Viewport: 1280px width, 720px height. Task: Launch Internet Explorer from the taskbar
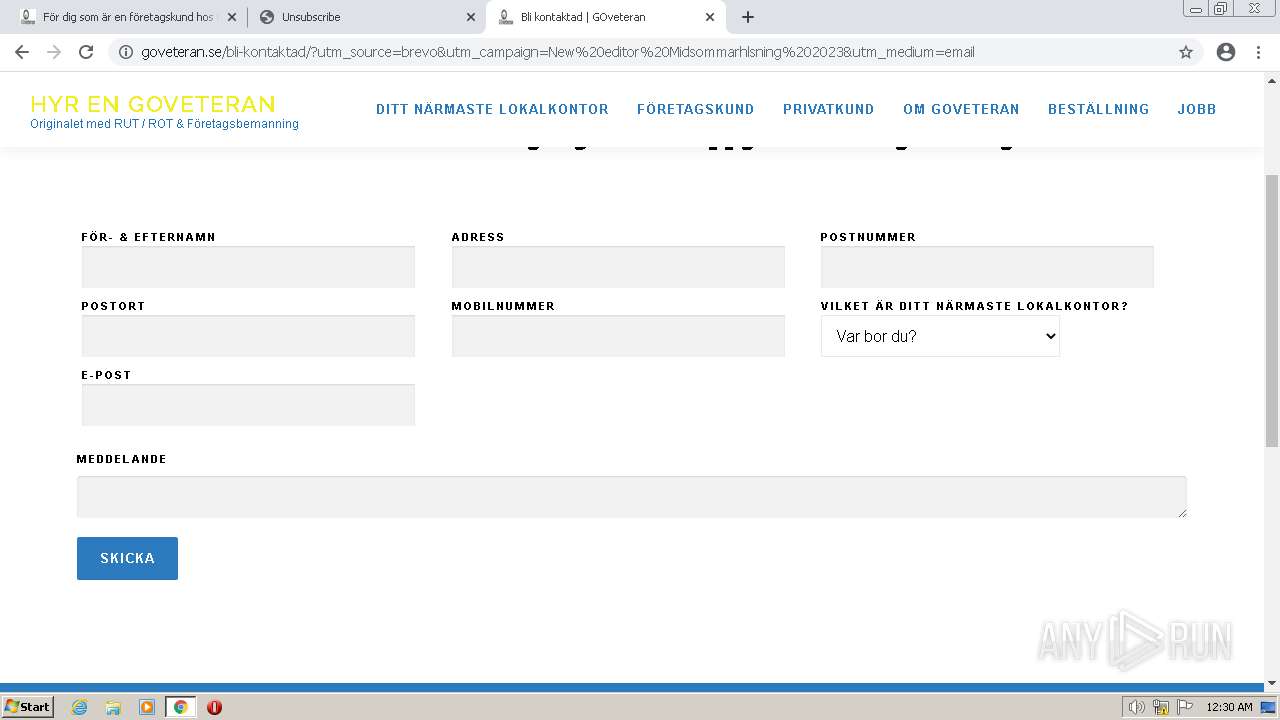(x=80, y=707)
